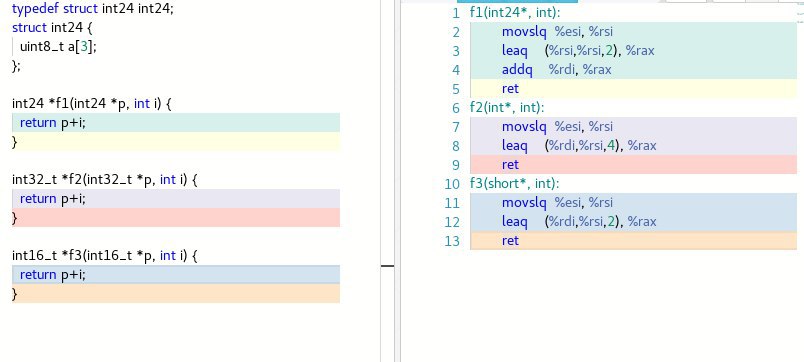Select the f1(int24*, int): label in assembly
Screen dimensions: 804x362
pyautogui.click(x=515, y=13)
